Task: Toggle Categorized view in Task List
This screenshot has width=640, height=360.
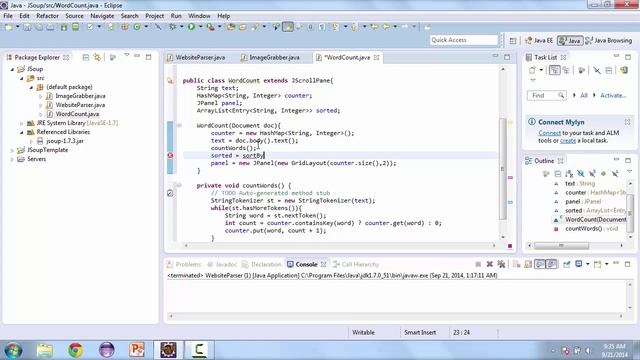Action: 554,70
